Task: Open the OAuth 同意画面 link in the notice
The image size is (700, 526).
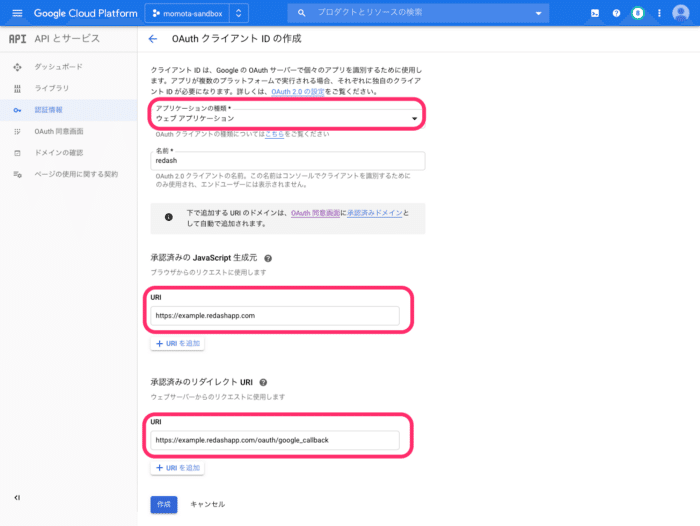Action: (316, 213)
